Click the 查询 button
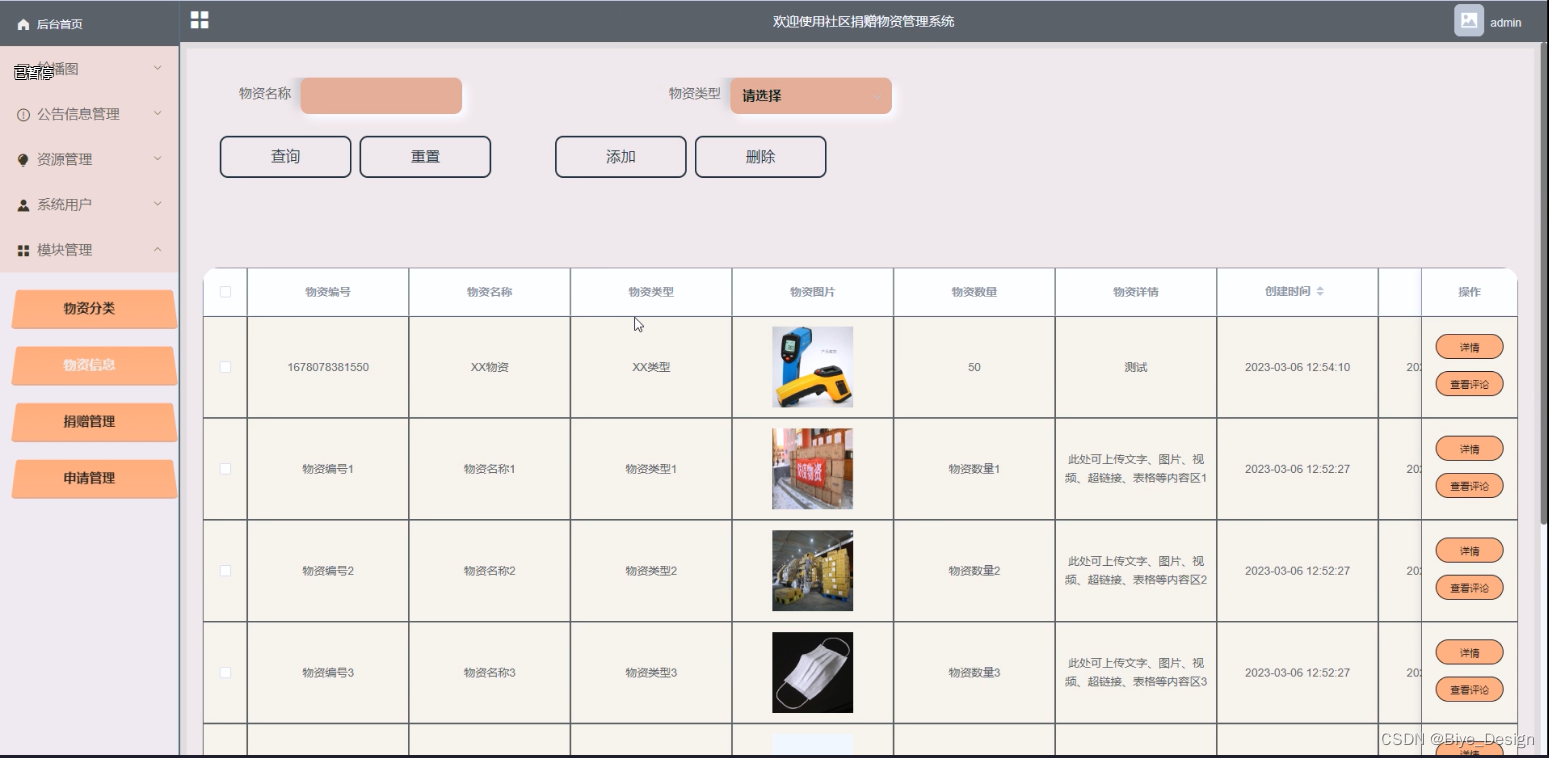This screenshot has width=1549, height=758. click(x=285, y=157)
